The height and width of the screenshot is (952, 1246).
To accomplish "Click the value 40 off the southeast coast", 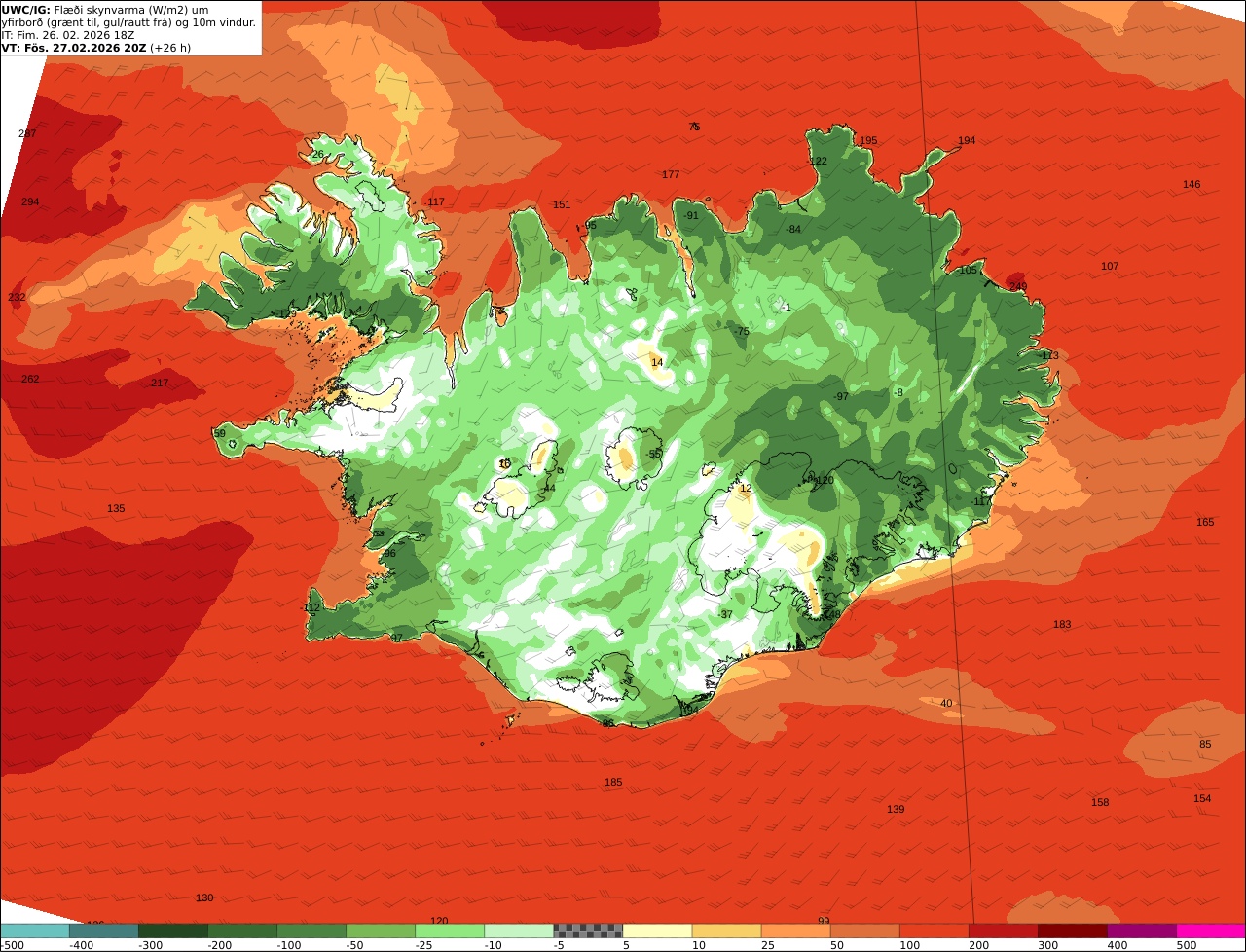I will click(946, 703).
